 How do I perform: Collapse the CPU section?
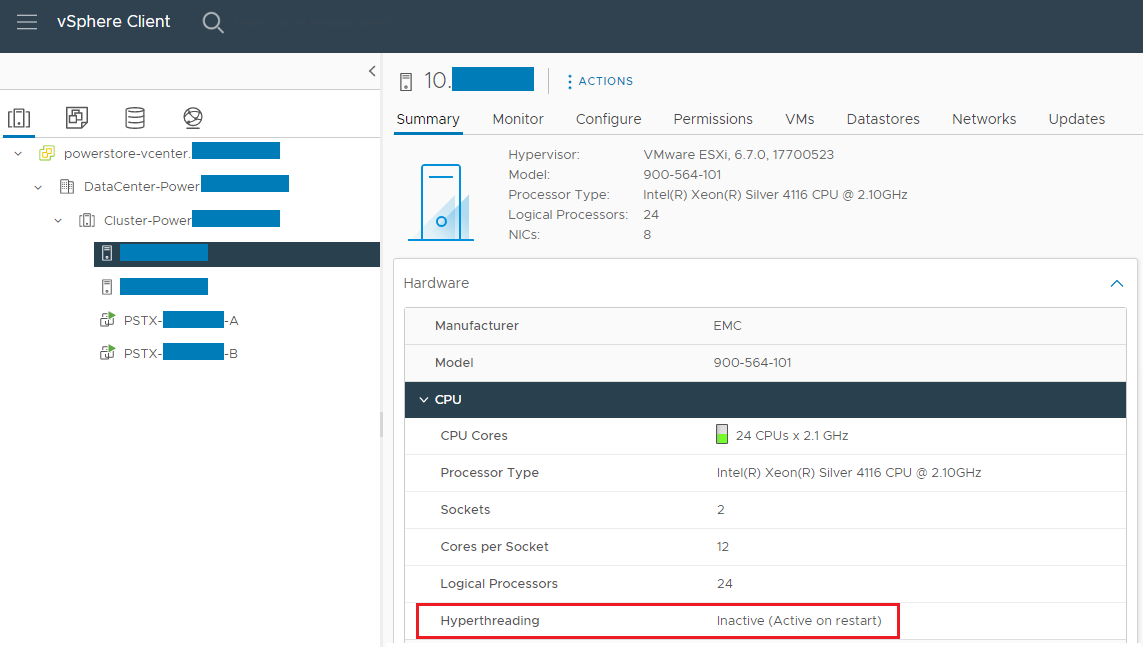point(423,399)
